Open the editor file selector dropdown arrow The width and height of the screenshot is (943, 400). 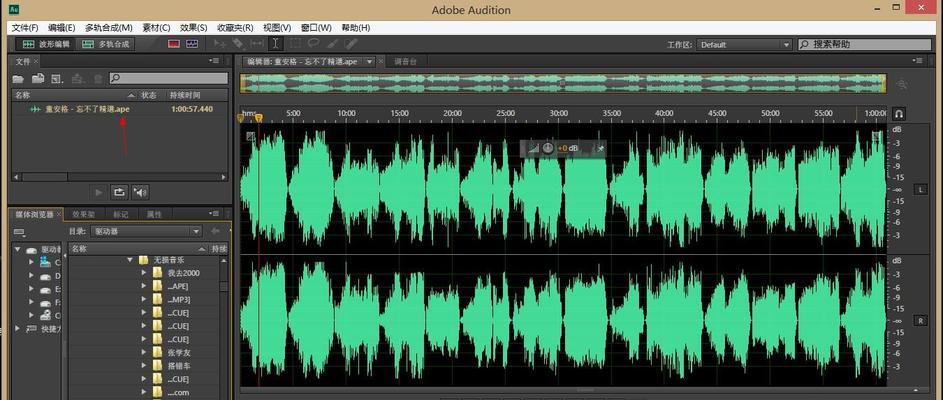pyautogui.click(x=369, y=61)
